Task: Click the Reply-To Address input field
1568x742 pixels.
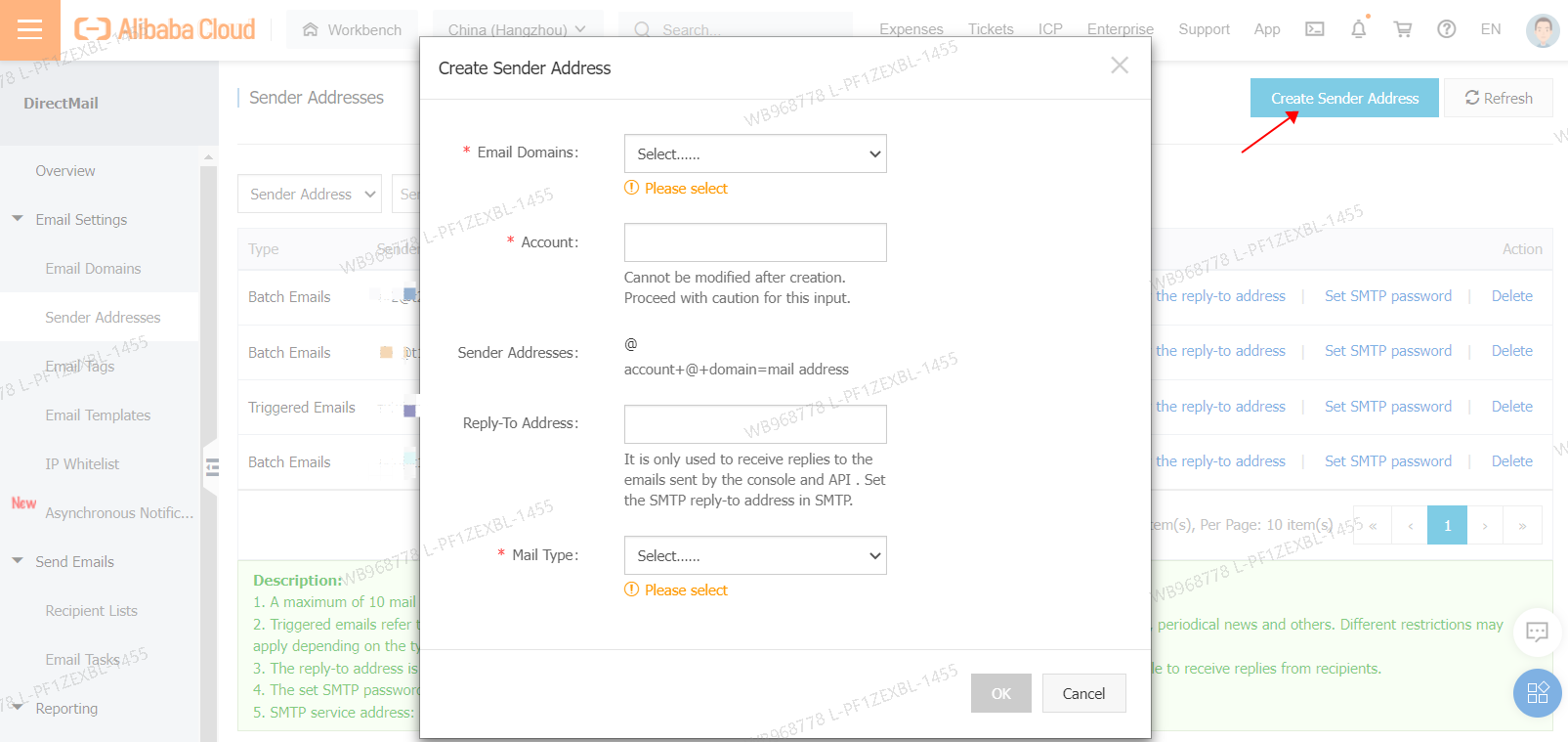Action: pos(755,424)
